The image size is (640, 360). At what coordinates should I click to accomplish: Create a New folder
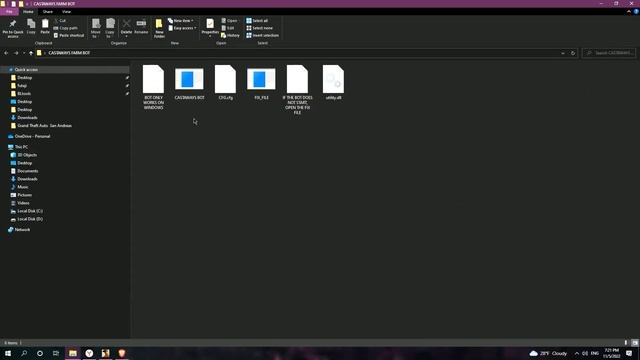tap(159, 28)
